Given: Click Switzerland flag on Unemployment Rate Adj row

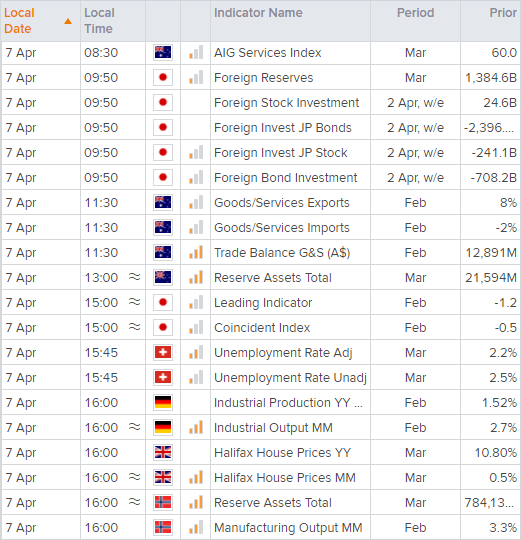Looking at the screenshot, I should coord(163,352).
